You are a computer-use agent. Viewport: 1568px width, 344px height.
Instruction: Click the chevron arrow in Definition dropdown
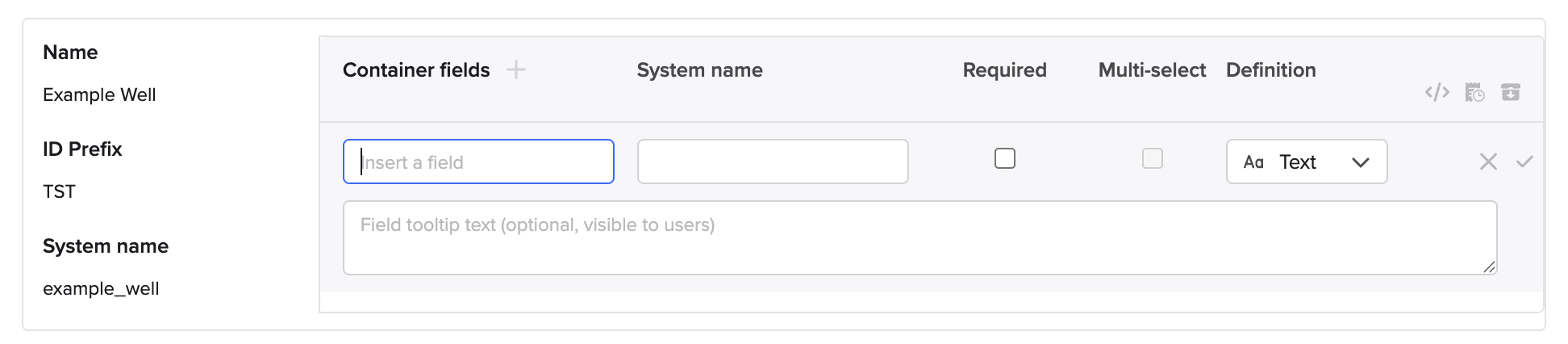coord(1361,162)
